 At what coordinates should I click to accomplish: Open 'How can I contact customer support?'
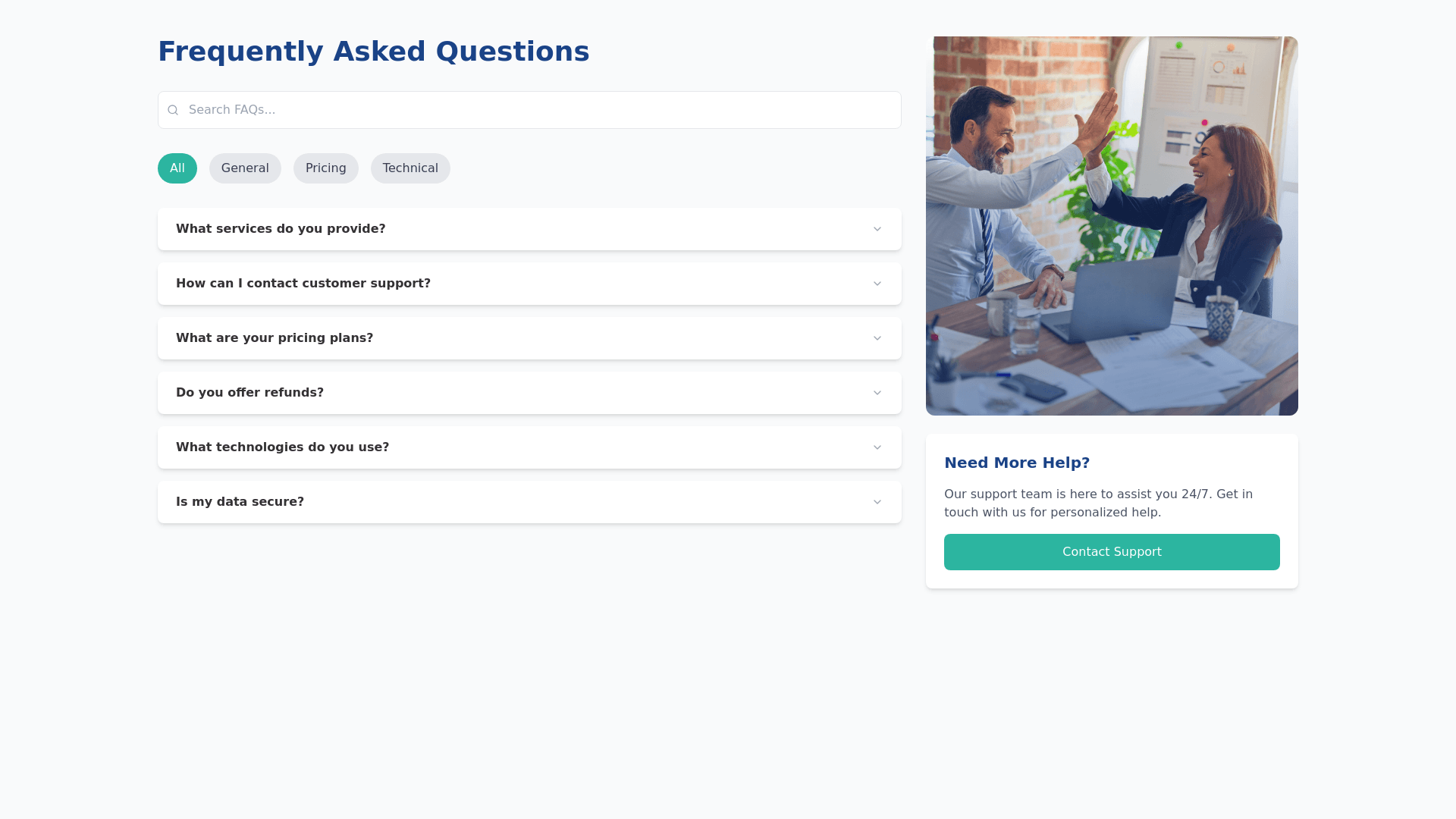coord(303,284)
